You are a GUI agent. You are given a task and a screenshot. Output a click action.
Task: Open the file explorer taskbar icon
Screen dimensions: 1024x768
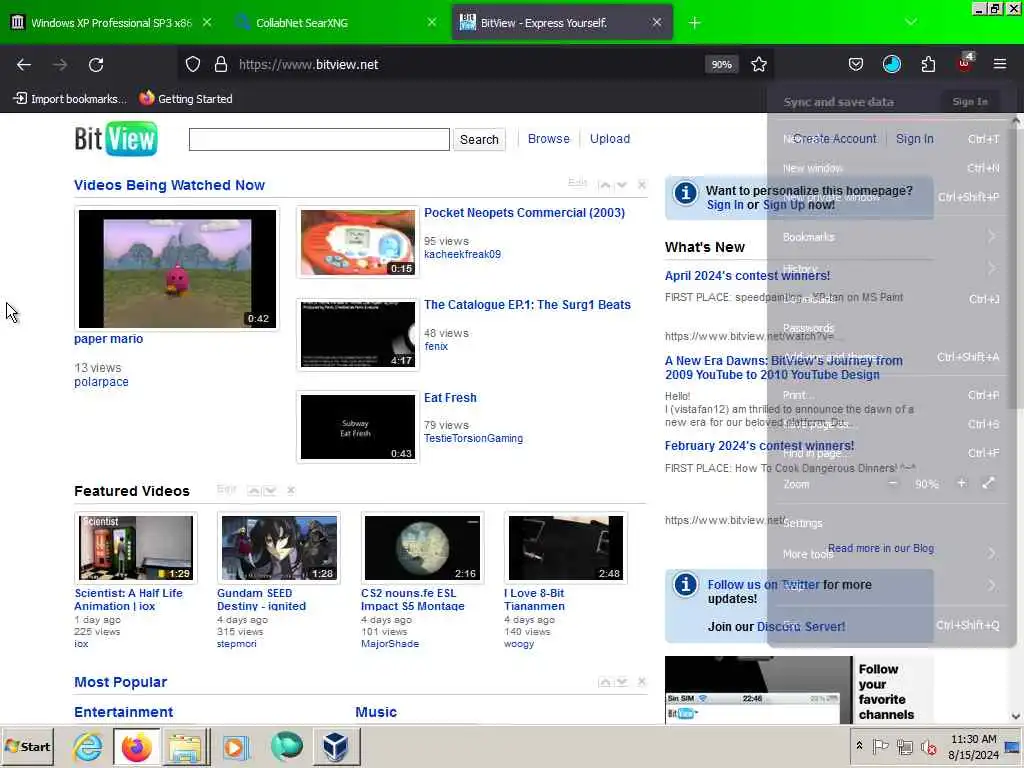(x=186, y=746)
